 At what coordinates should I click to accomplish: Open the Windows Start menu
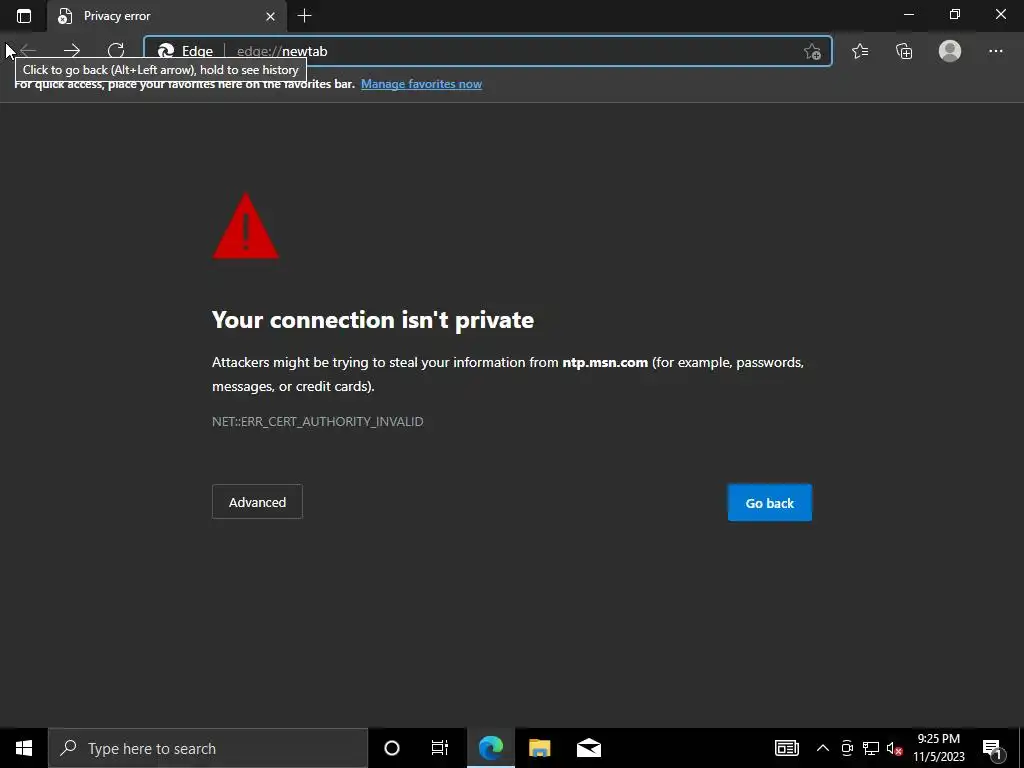pos(24,748)
